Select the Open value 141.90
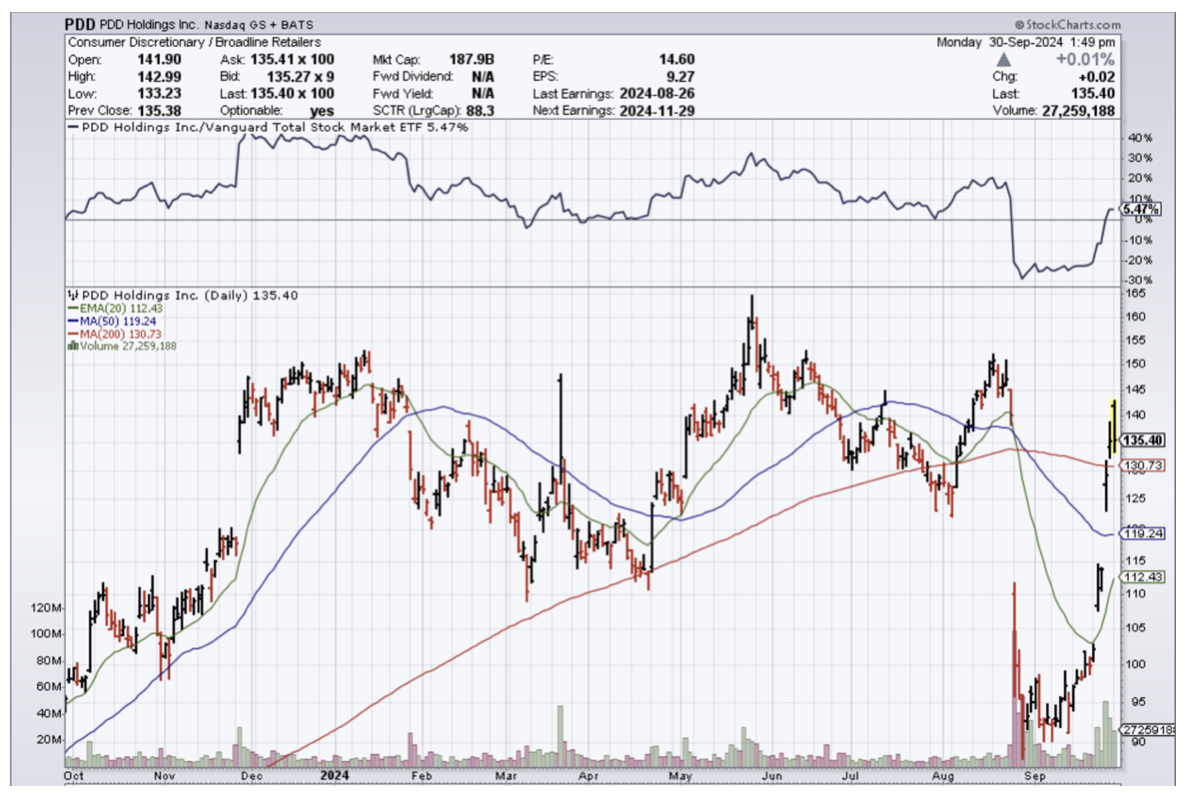Image resolution: width=1188 pixels, height=798 pixels. click(159, 59)
